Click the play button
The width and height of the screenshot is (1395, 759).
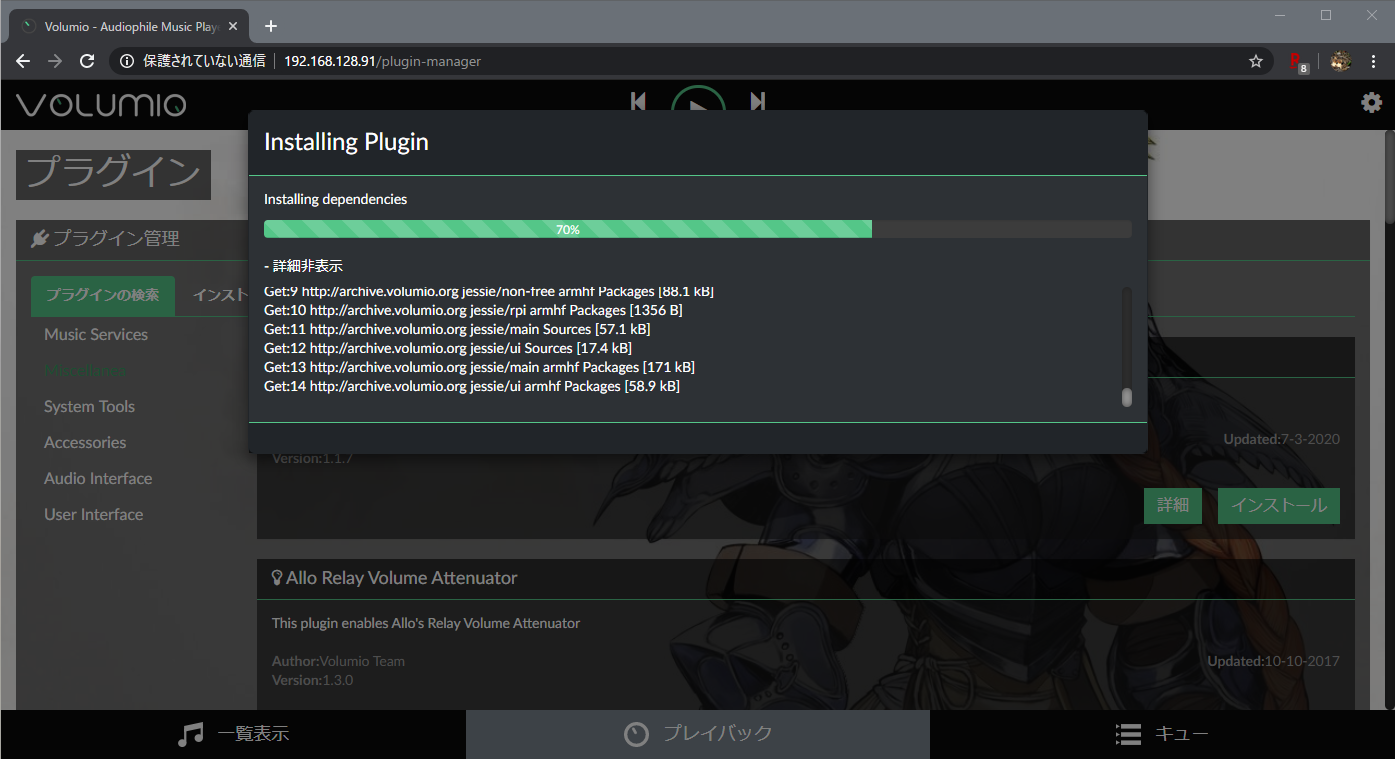click(x=698, y=98)
